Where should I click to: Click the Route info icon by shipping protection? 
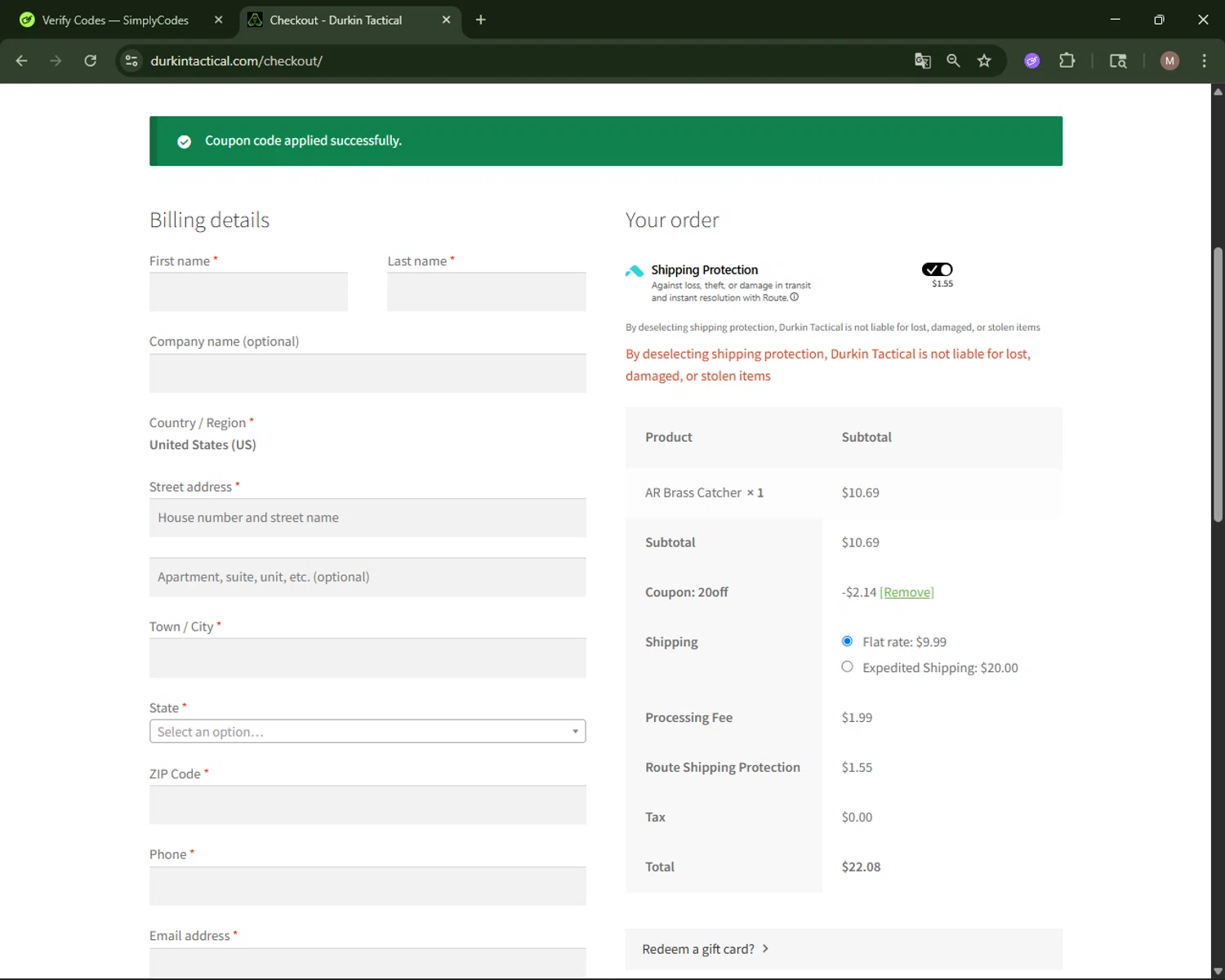pyautogui.click(x=794, y=297)
